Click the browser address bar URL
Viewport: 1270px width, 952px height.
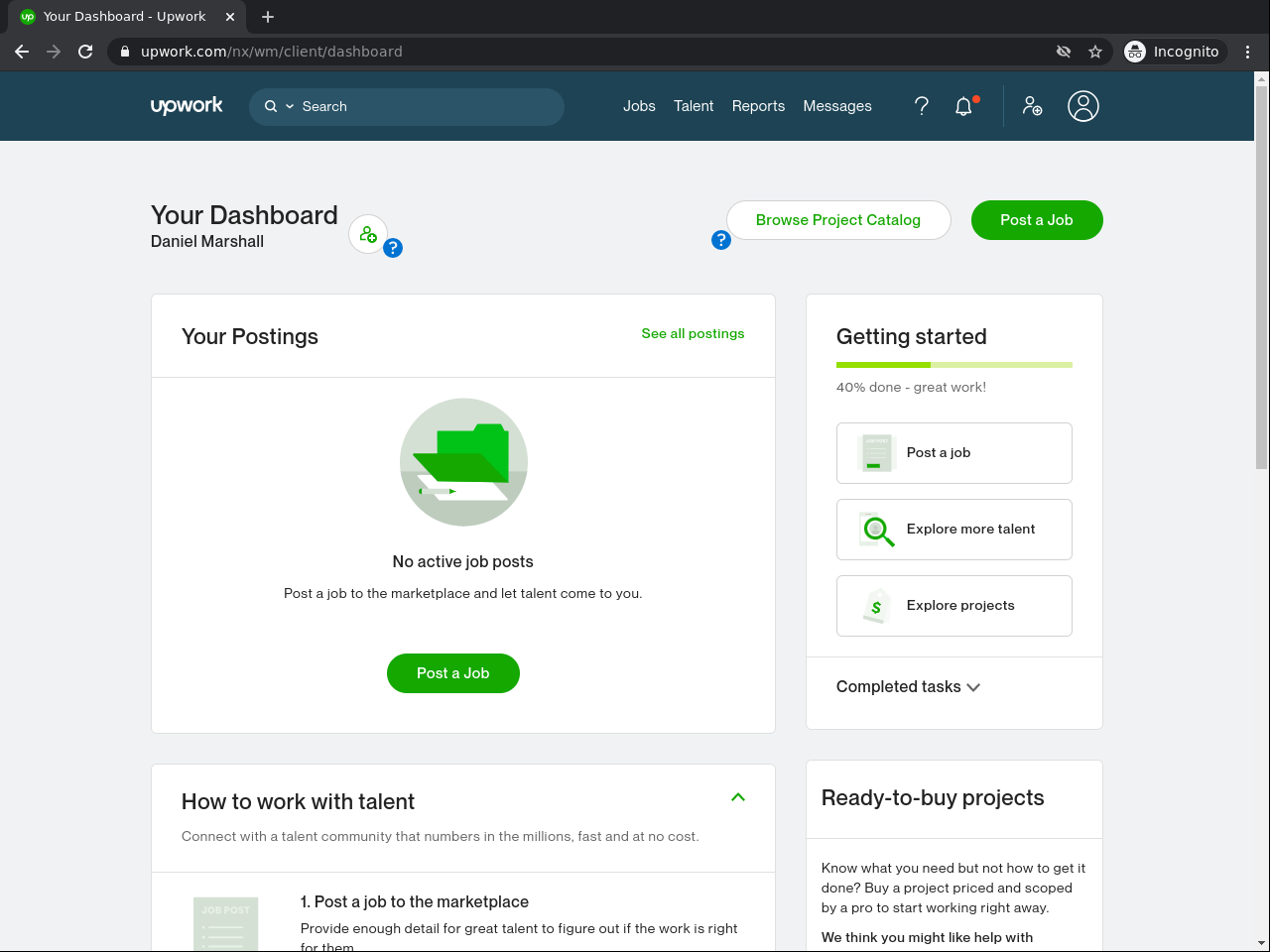tap(272, 52)
